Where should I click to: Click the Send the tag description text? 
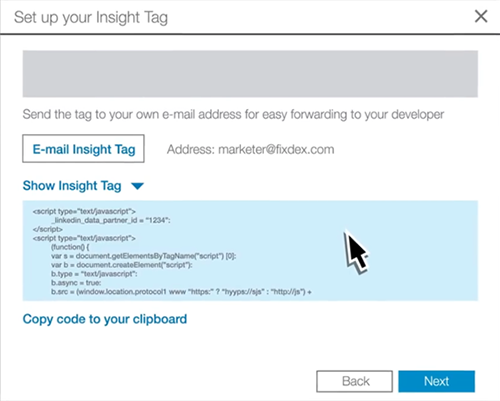233,114
